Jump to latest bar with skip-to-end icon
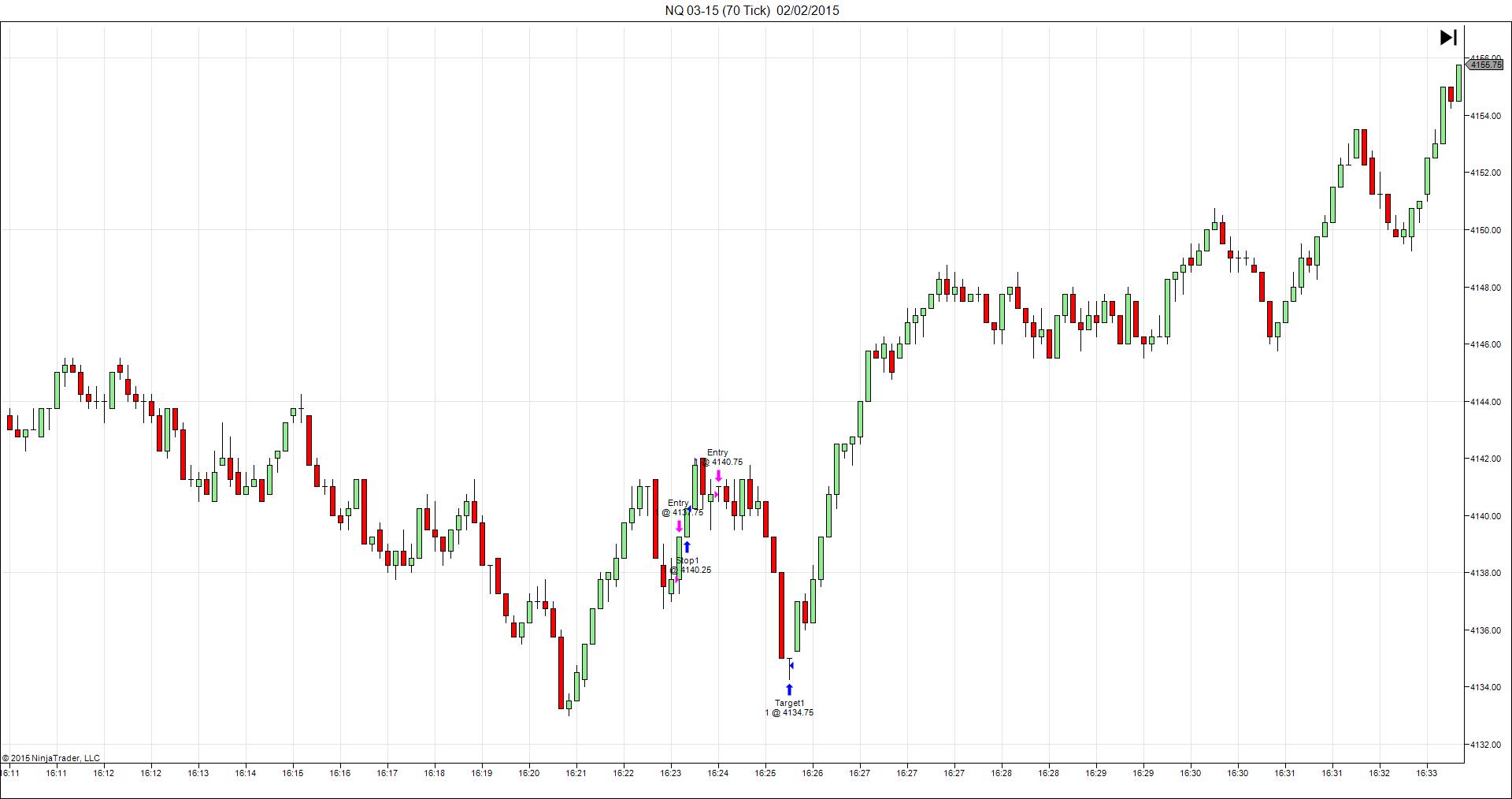This screenshot has width=1512, height=799. tap(1448, 37)
